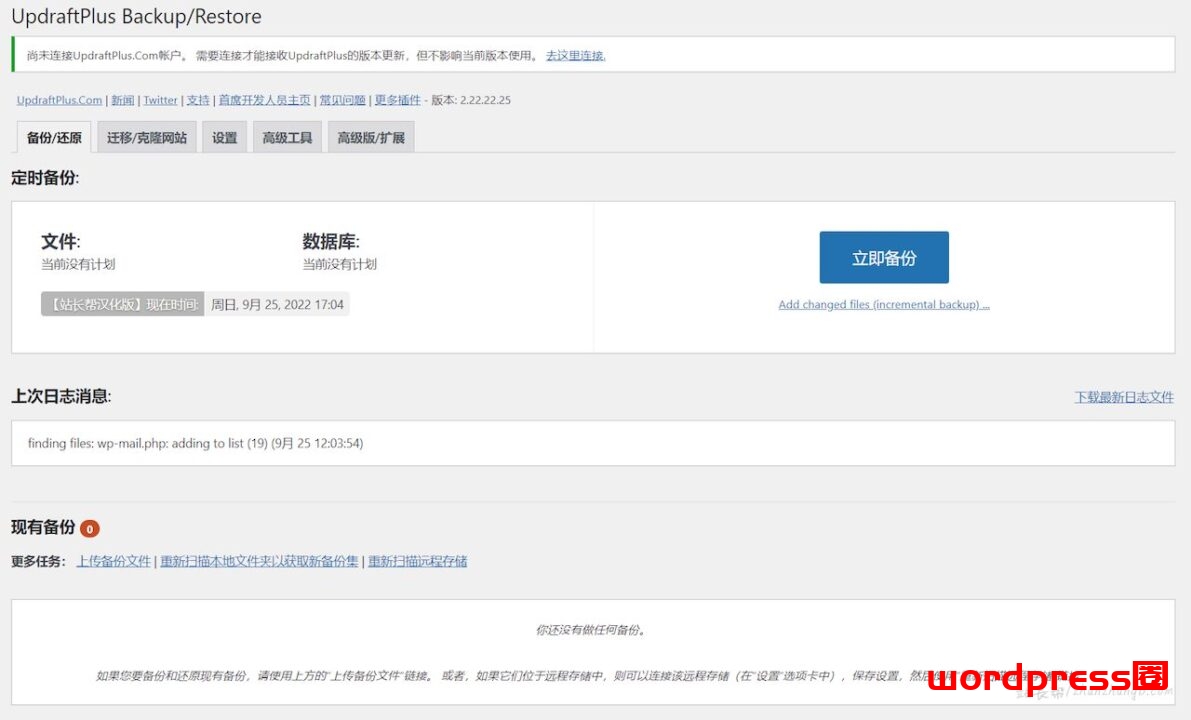Click the 支持 support link
The height and width of the screenshot is (720, 1191).
[197, 100]
